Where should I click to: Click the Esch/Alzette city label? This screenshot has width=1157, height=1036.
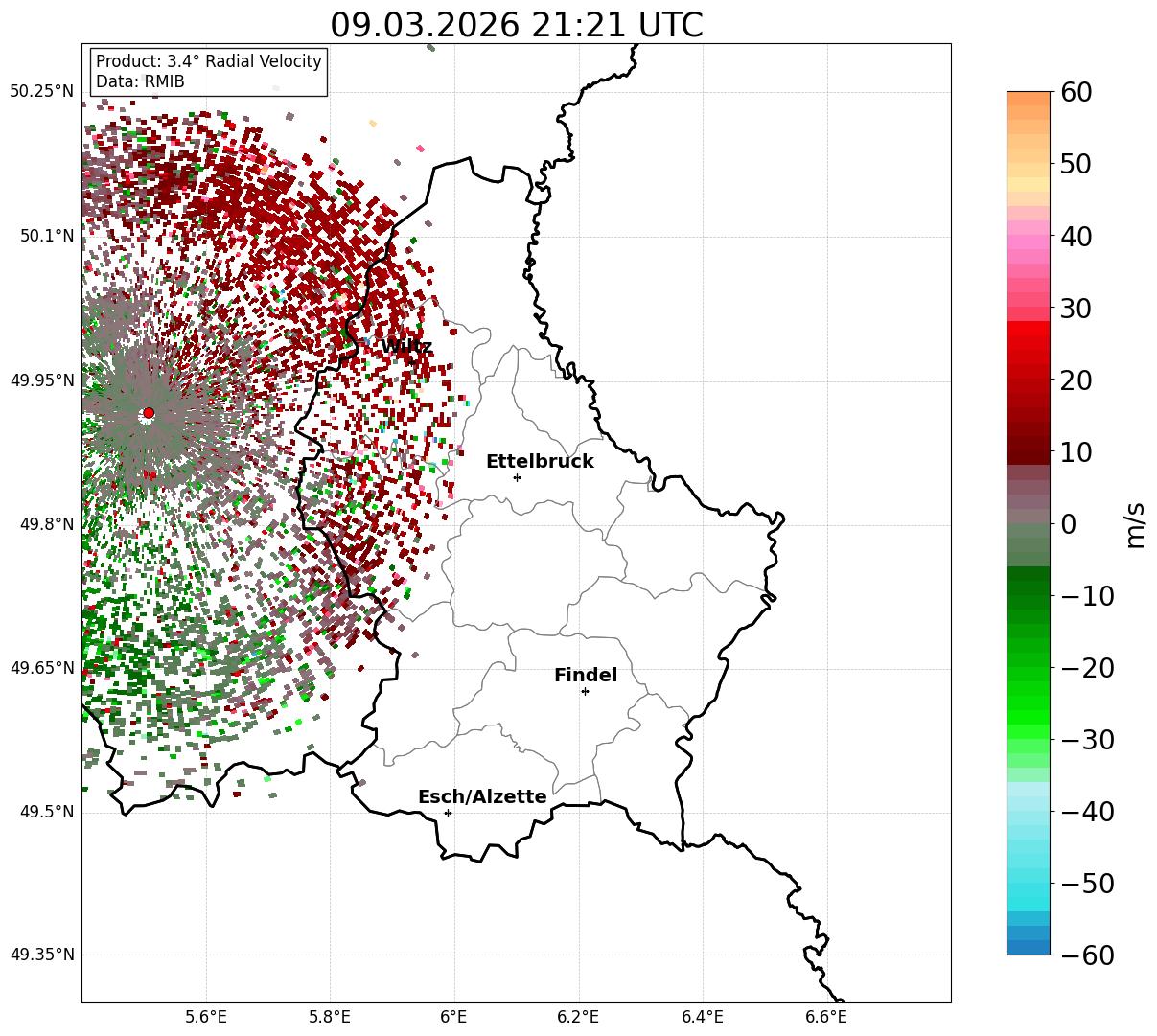coord(482,797)
